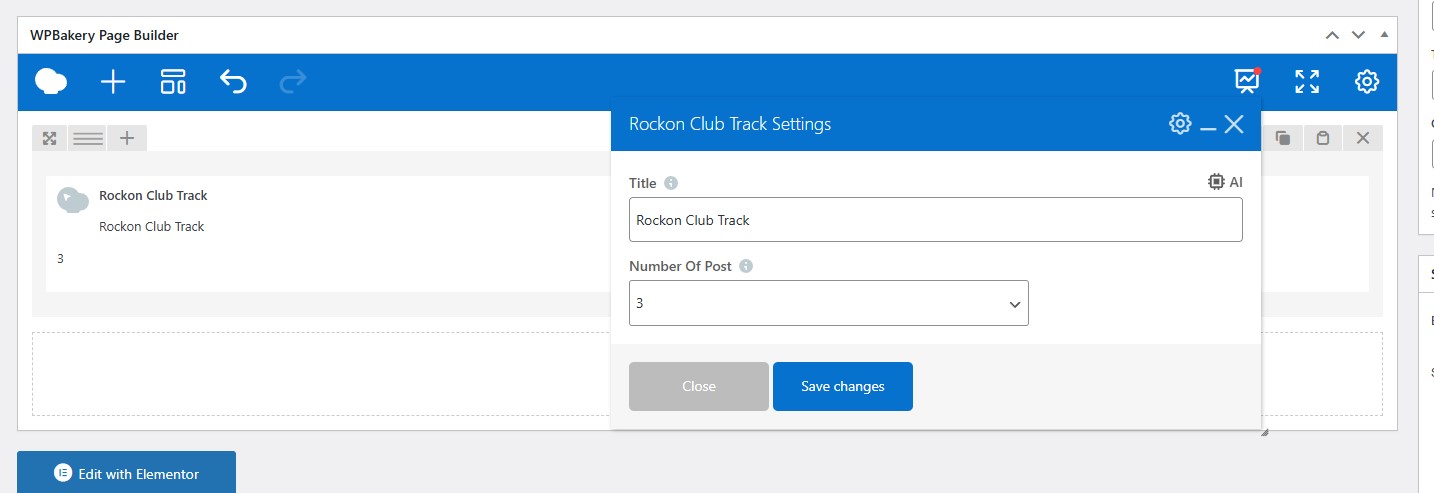The height and width of the screenshot is (493, 1434).
Task: Move panel down with down arrow
Action: coord(1358,35)
